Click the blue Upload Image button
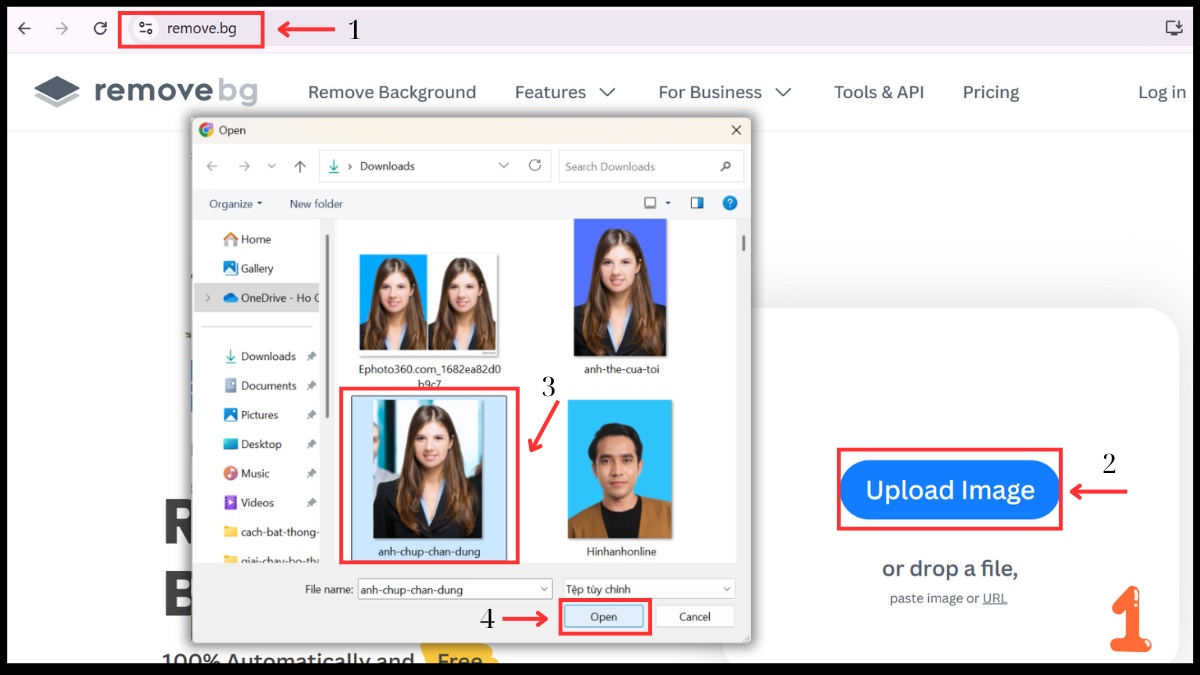The width and height of the screenshot is (1200, 675). 949,490
